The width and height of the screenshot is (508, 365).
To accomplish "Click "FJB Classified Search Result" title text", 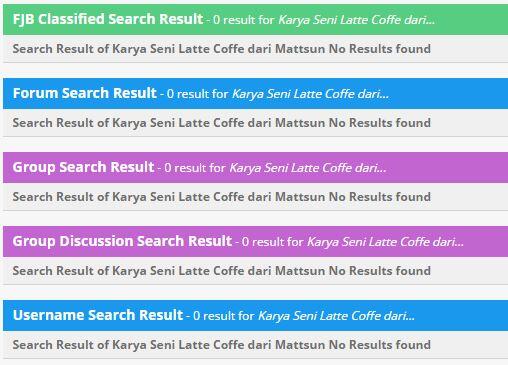I will 108,19.
